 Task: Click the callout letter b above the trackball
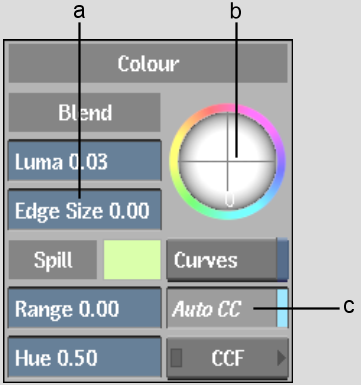pyautogui.click(x=235, y=12)
